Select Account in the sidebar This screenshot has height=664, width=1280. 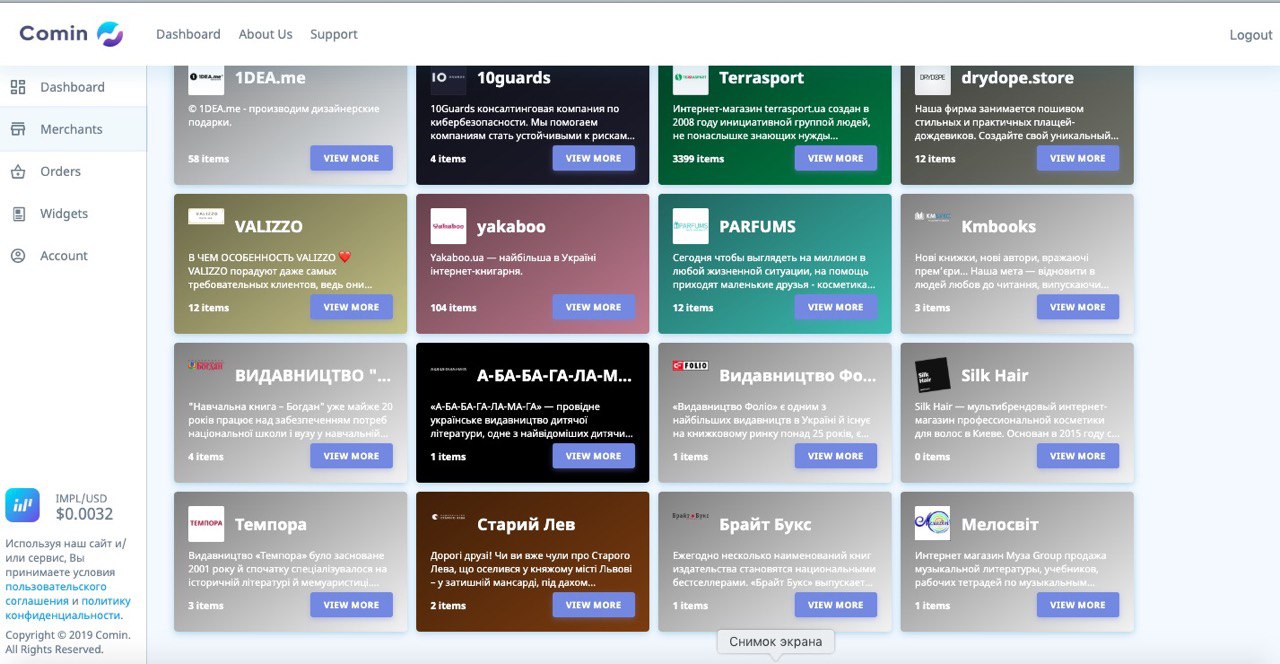[73, 256]
